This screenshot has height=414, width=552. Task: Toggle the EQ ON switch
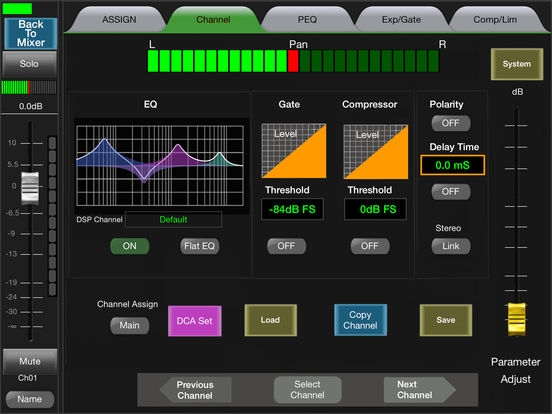click(130, 246)
